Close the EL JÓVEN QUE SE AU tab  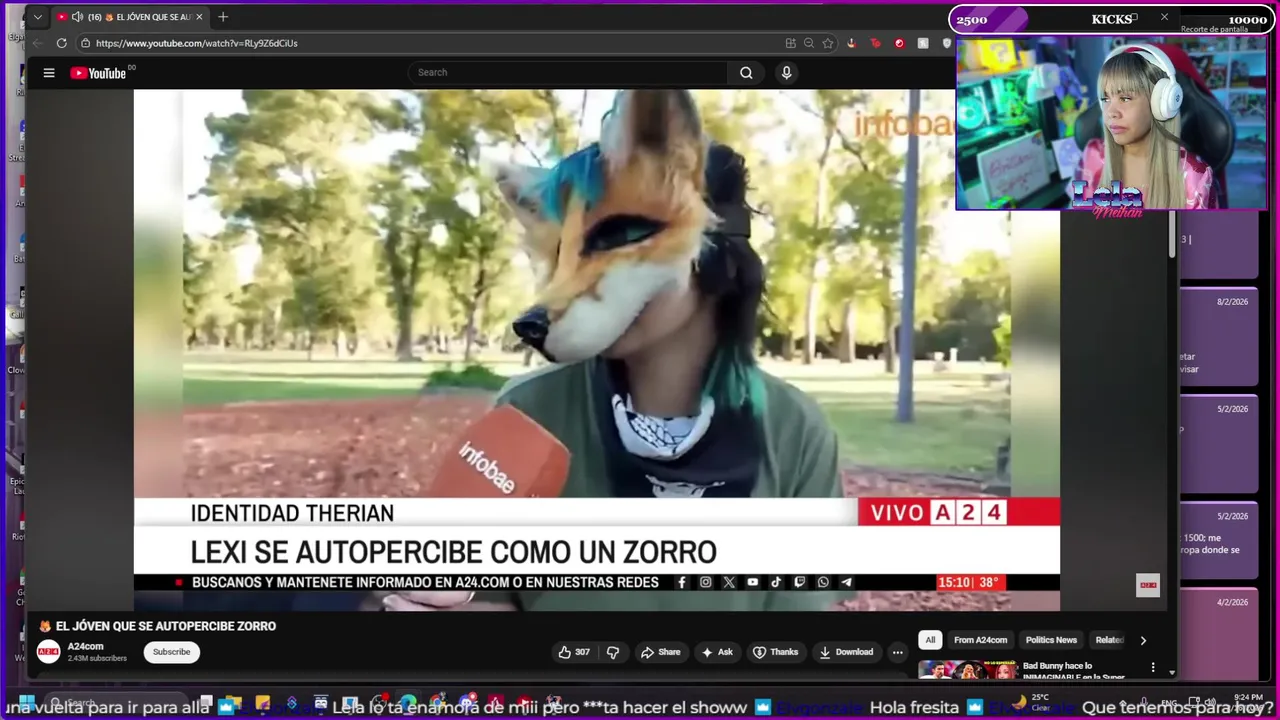pyautogui.click(x=199, y=17)
